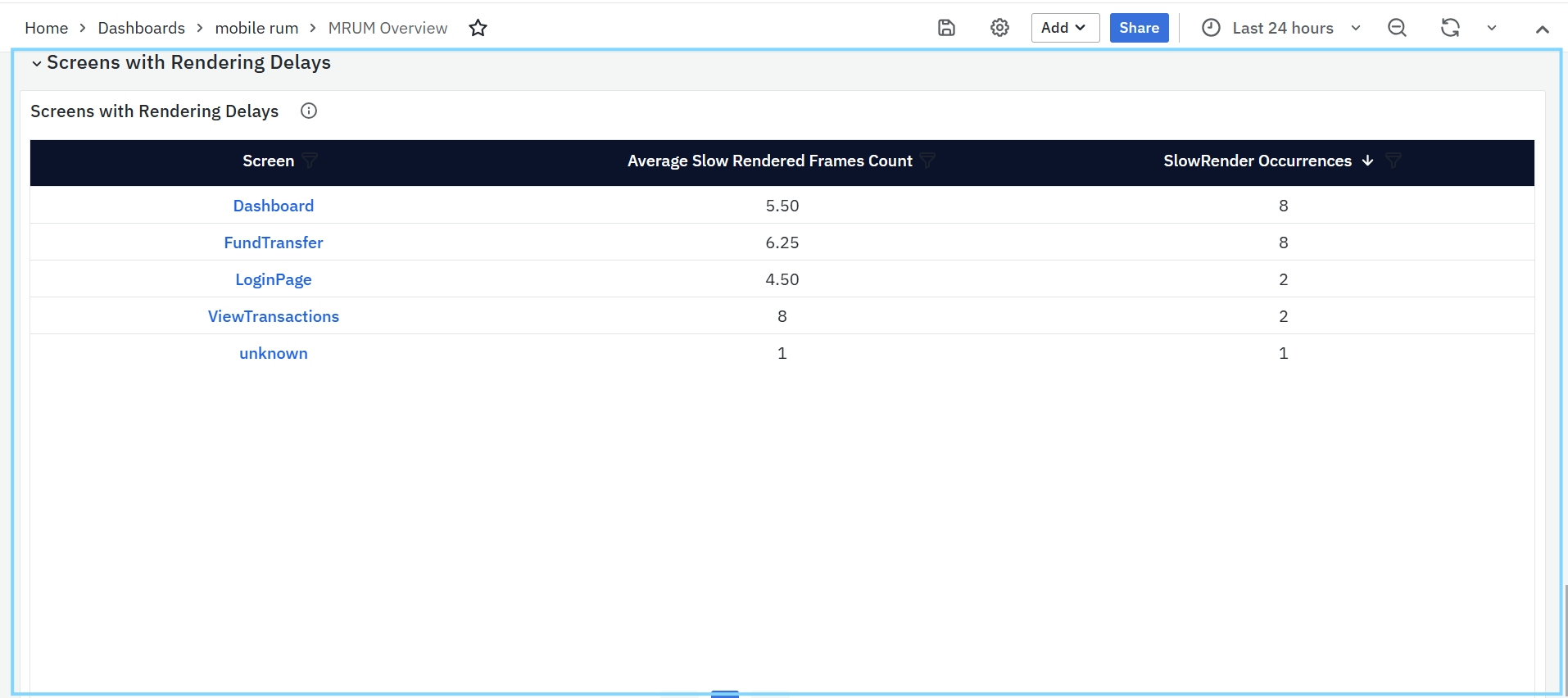Click the zoom out time range icon

click(x=1397, y=28)
